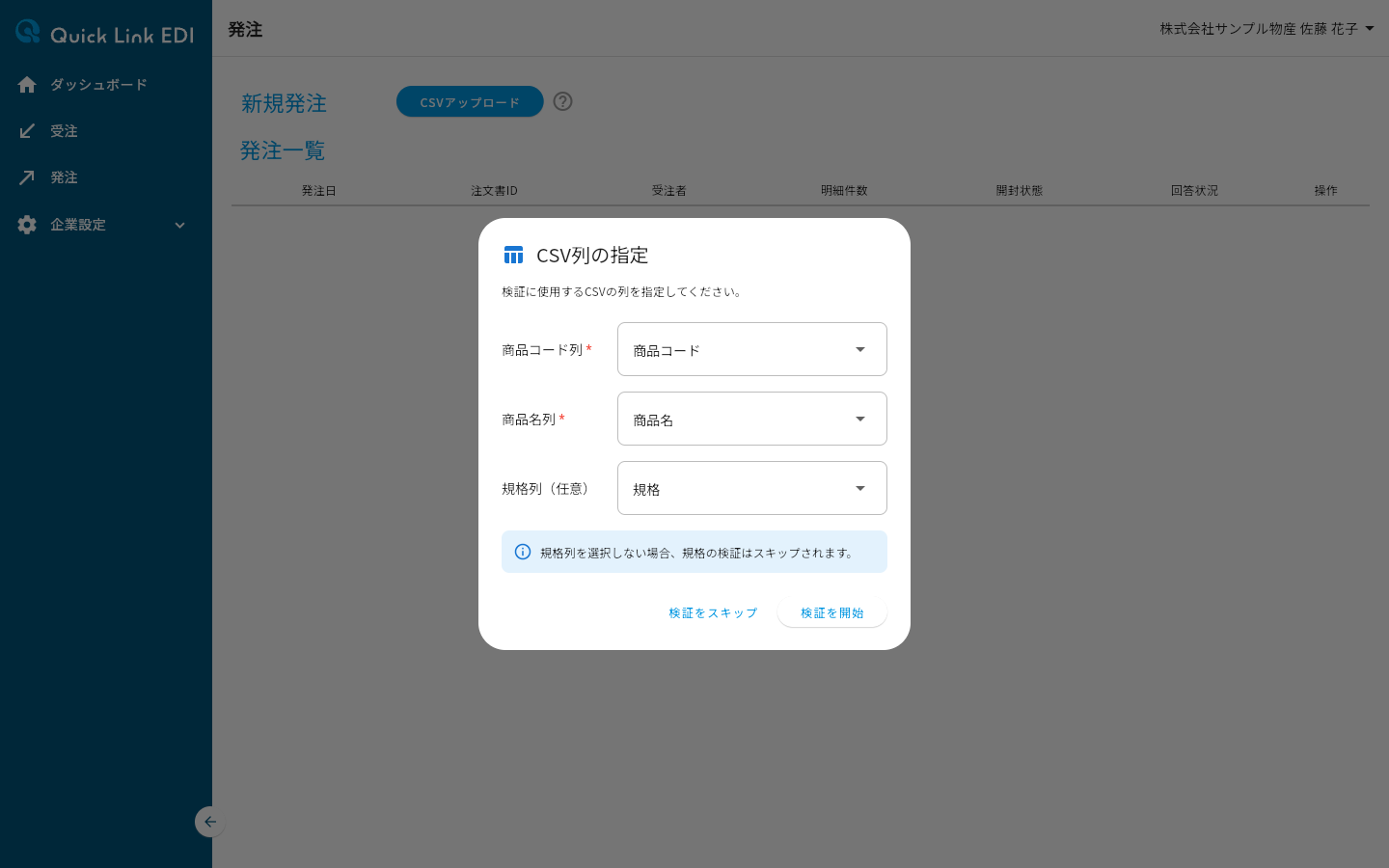Expand the 企業設定 submenu chevron

(x=179, y=225)
